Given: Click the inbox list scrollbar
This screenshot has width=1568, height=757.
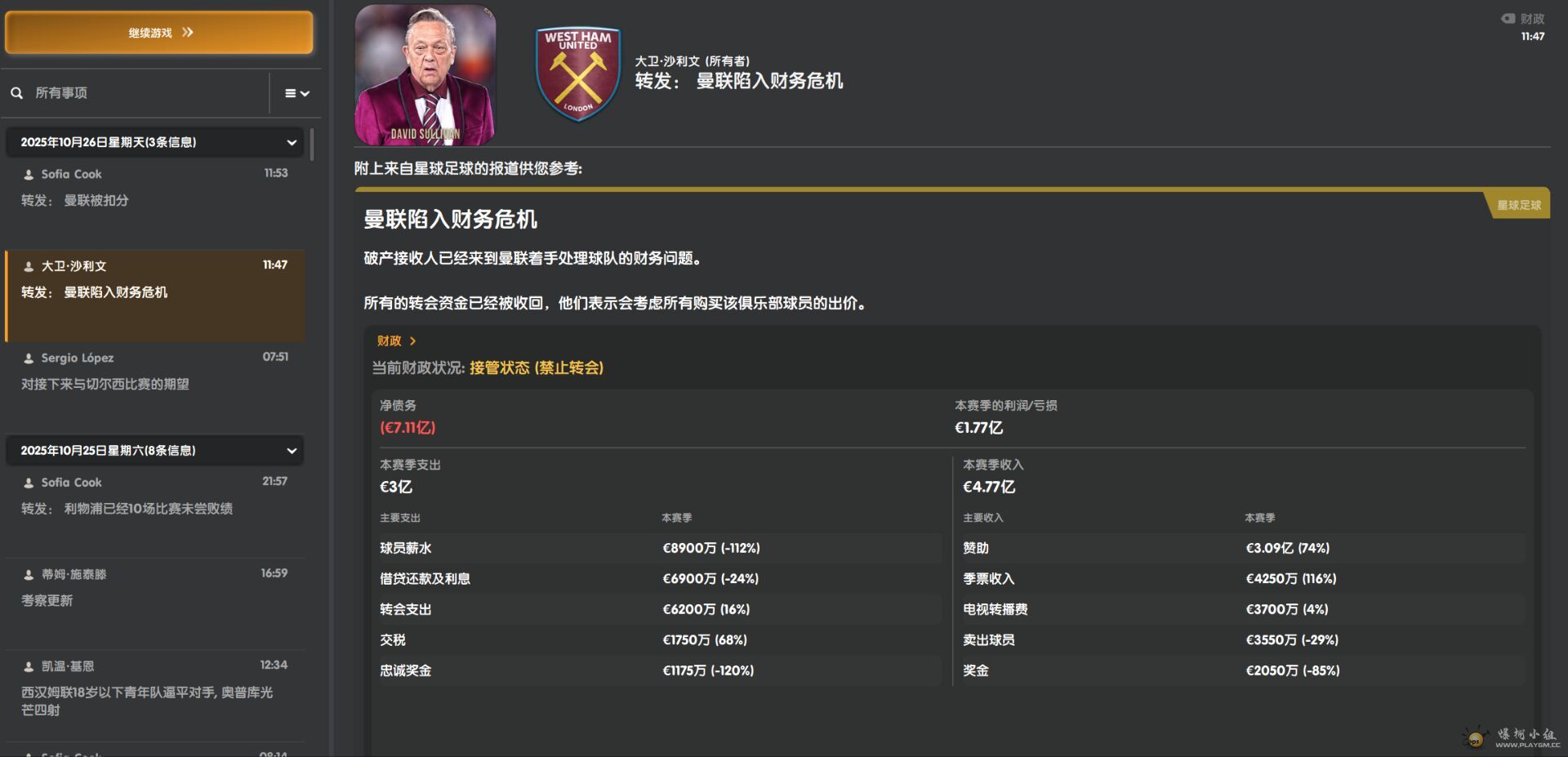Looking at the screenshot, I should pyautogui.click(x=312, y=144).
